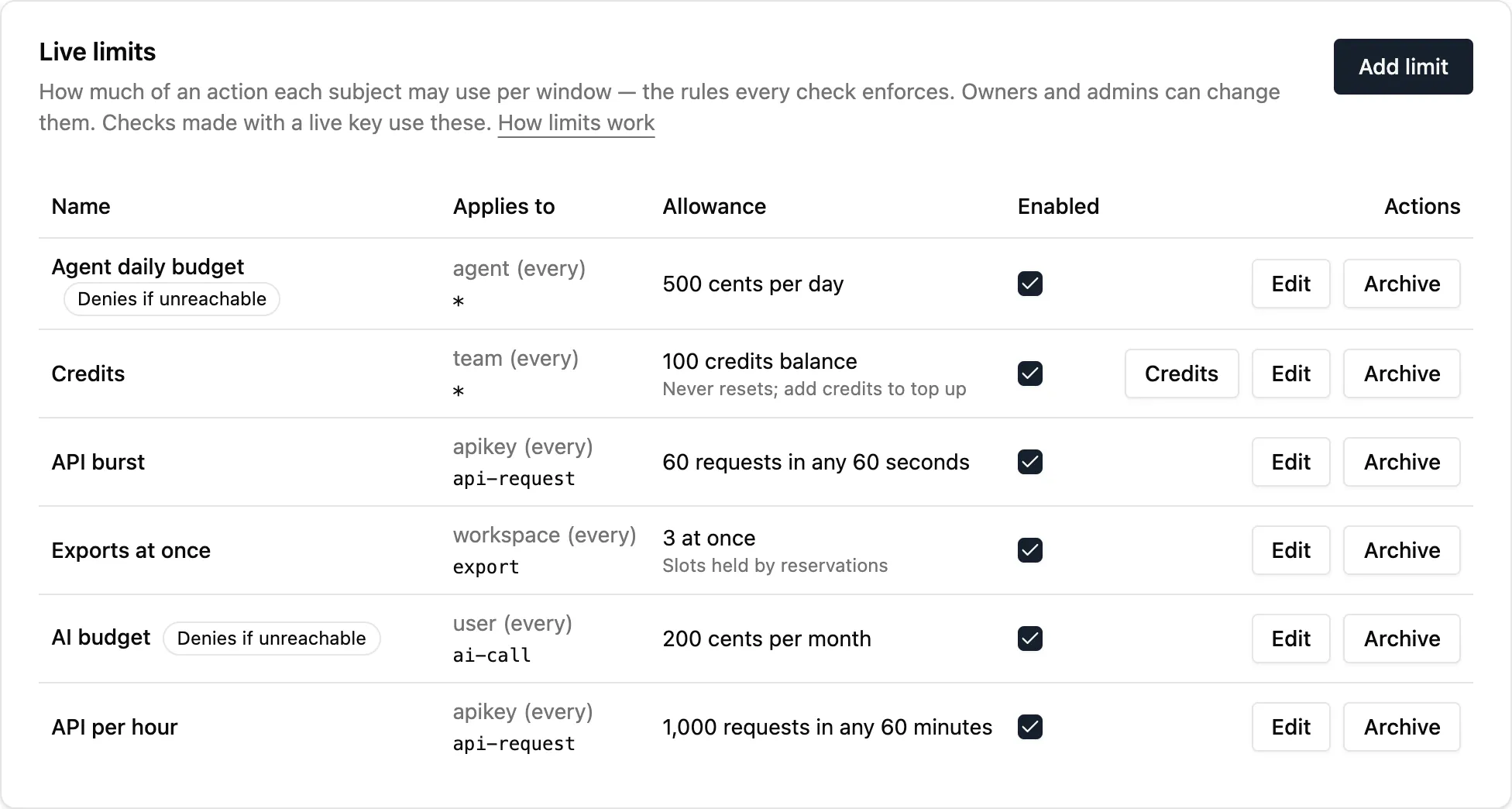Edit the API burst limit
Screen dimensions: 1512x809
point(1291,462)
